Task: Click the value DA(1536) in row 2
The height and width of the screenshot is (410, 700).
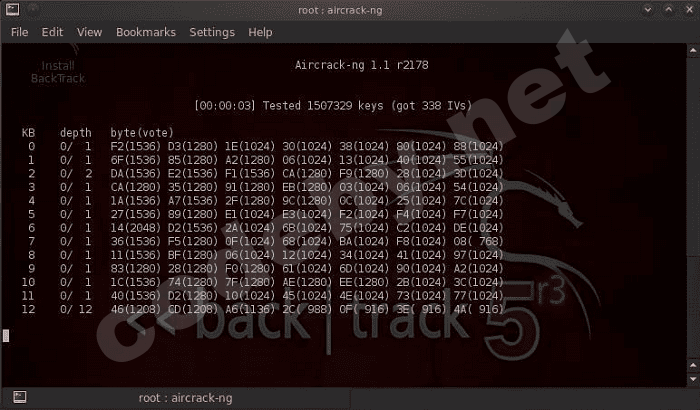Action: pyautogui.click(x=136, y=173)
